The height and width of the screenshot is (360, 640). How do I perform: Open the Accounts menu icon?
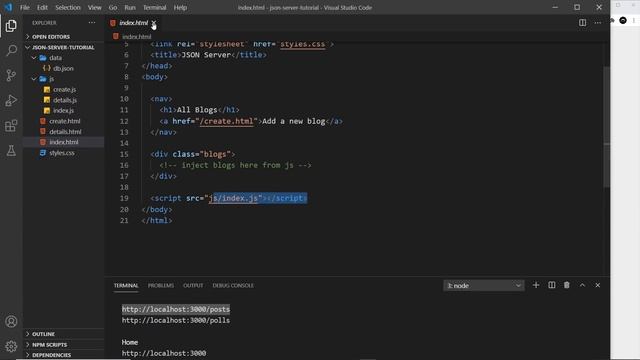click(11, 322)
